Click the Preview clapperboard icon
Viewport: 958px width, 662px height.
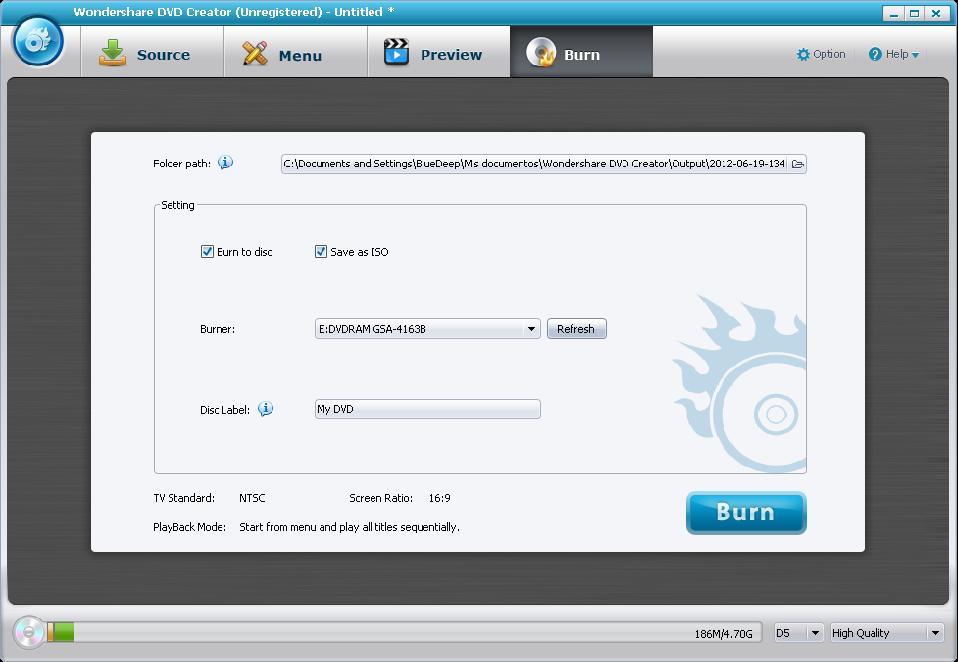coord(395,54)
